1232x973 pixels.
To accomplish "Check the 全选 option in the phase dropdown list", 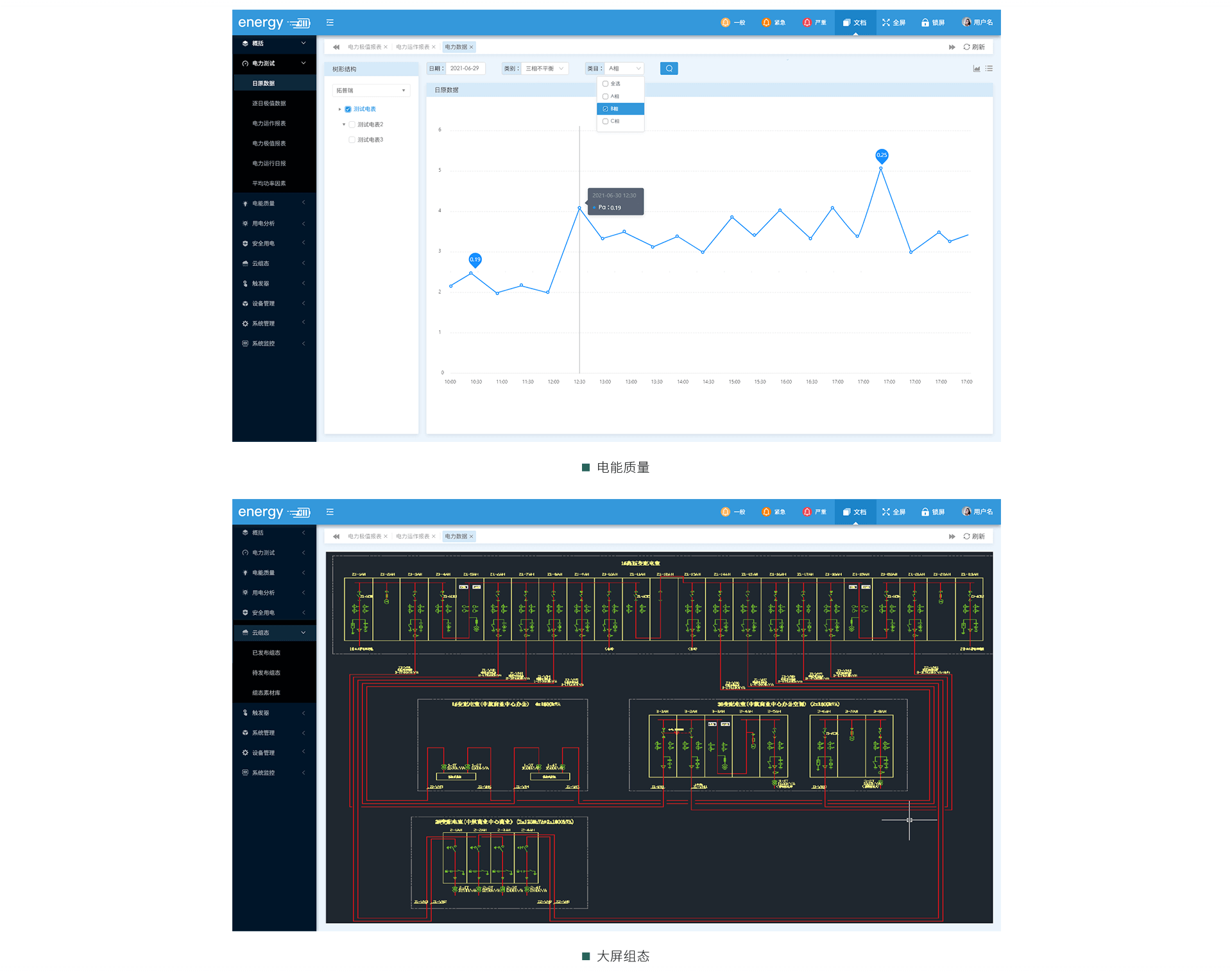I will [605, 84].
